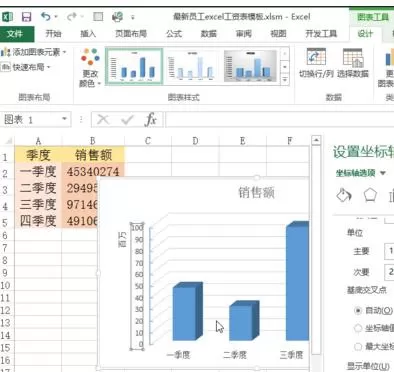Screen dimensions: 394x372
Task: Open 添加图表元素 dropdown
Action: [x=34, y=52]
